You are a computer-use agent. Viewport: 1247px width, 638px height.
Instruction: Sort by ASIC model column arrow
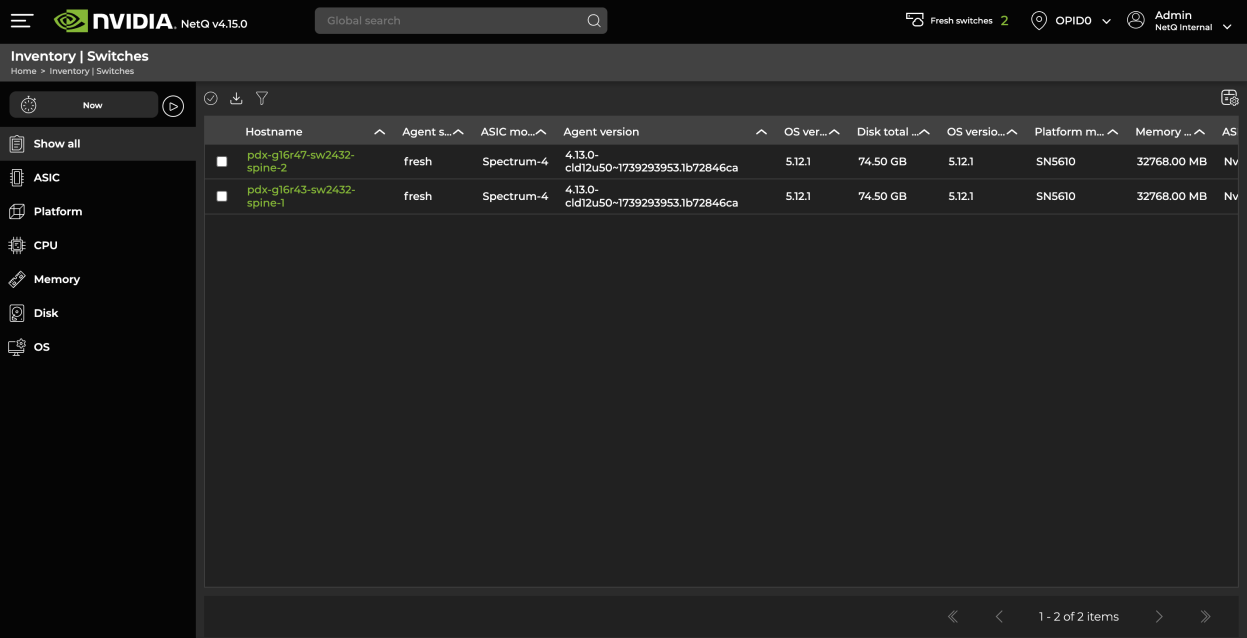click(x=541, y=132)
